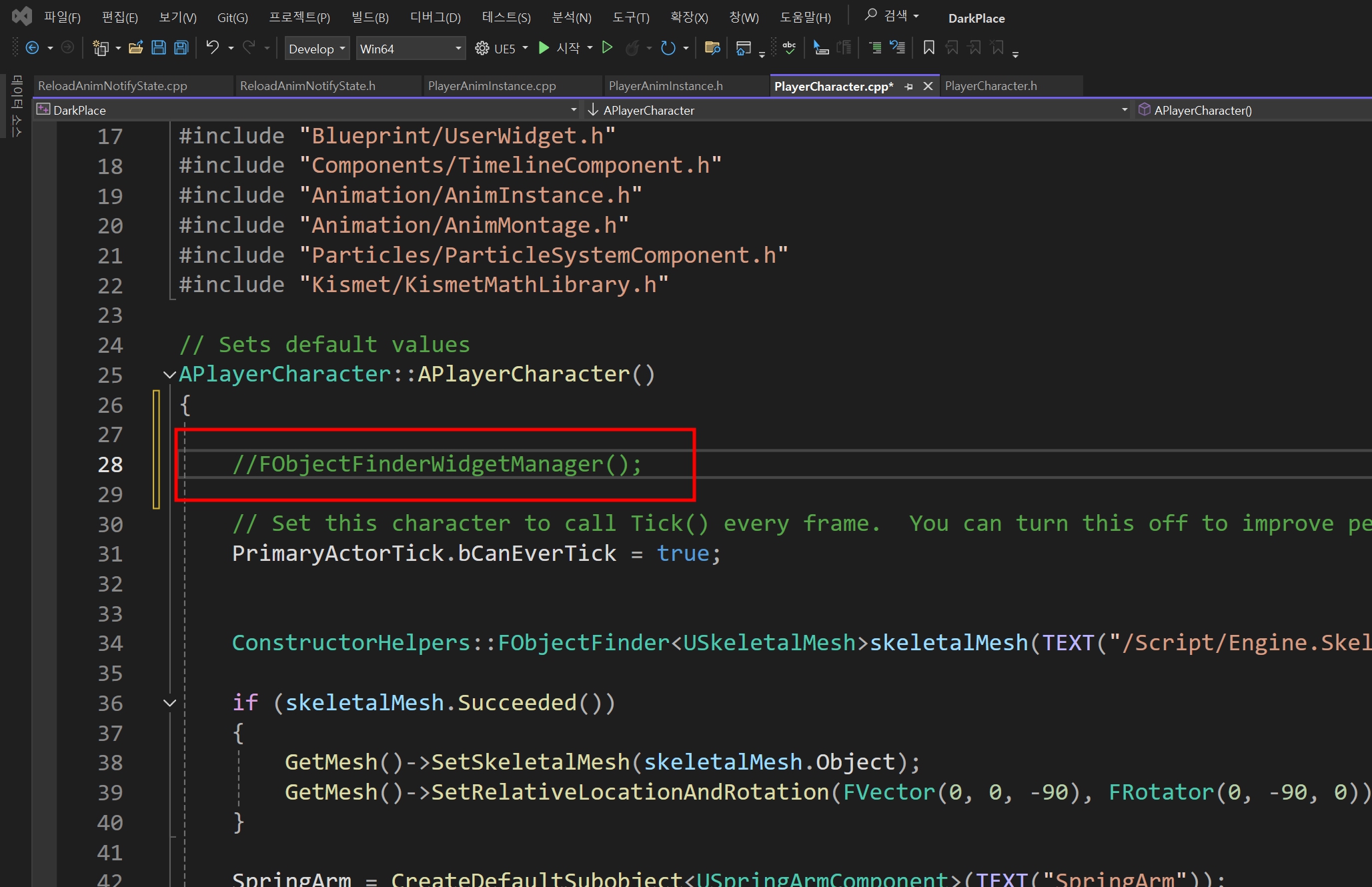Screen dimensions: 1372x887
Task: Click the Restart circular arrow icon
Action: click(668, 48)
